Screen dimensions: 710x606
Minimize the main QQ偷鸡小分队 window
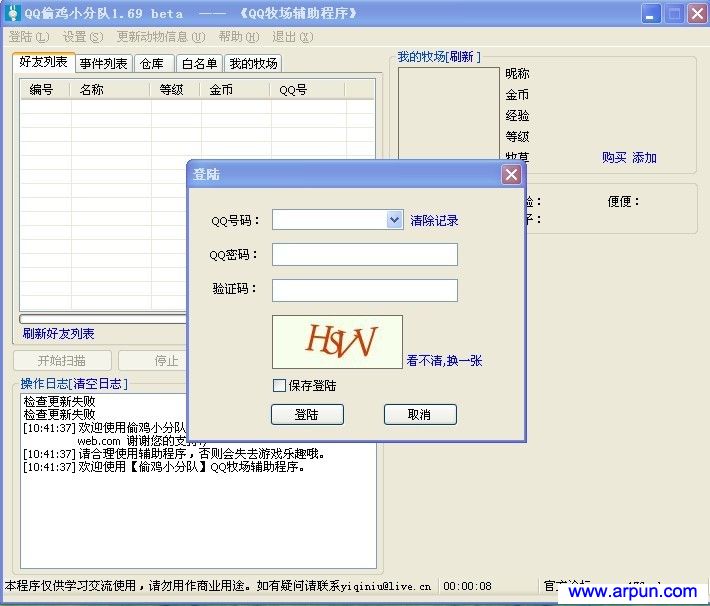point(651,14)
